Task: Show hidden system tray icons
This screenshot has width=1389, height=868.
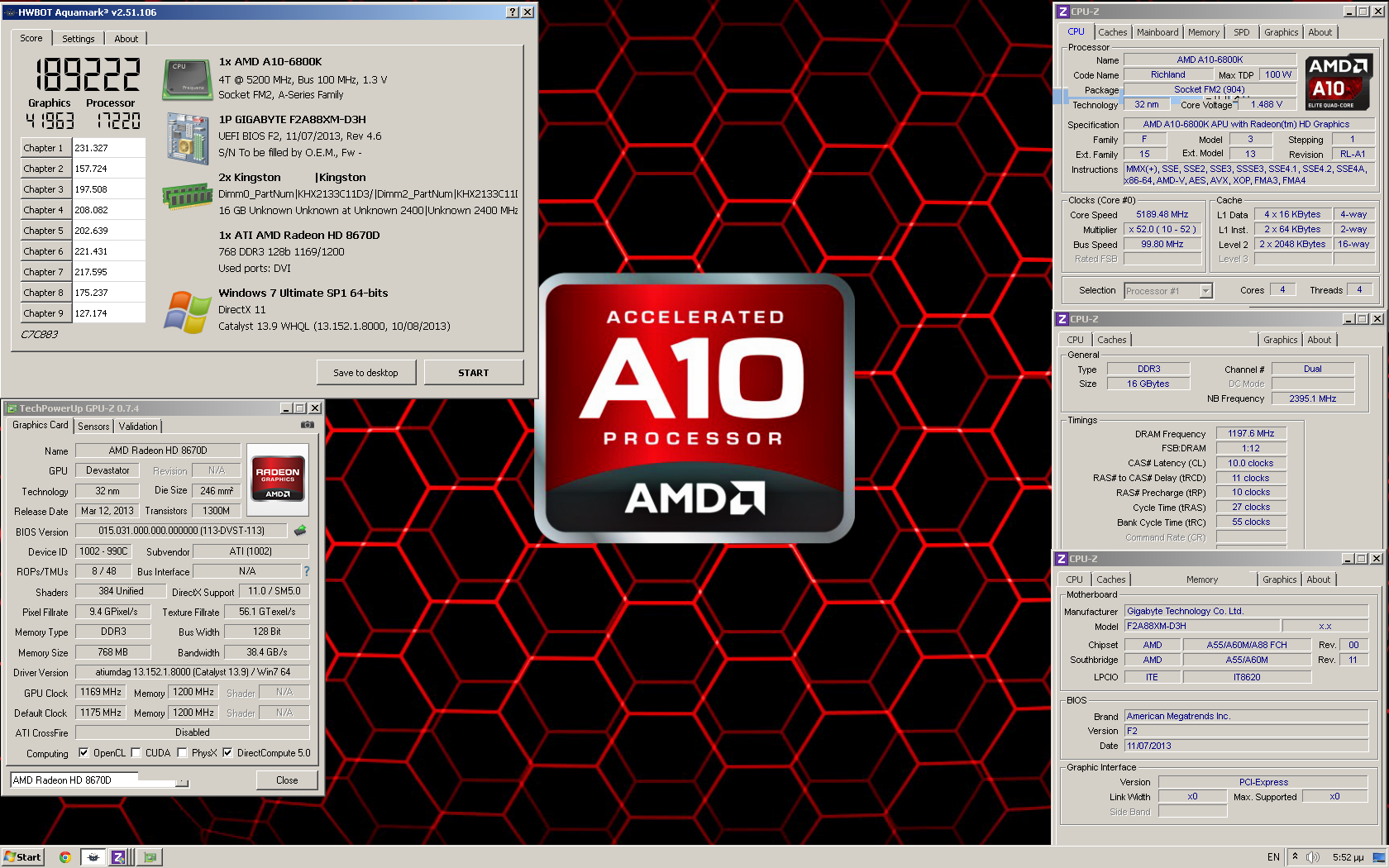Action: 1295,856
